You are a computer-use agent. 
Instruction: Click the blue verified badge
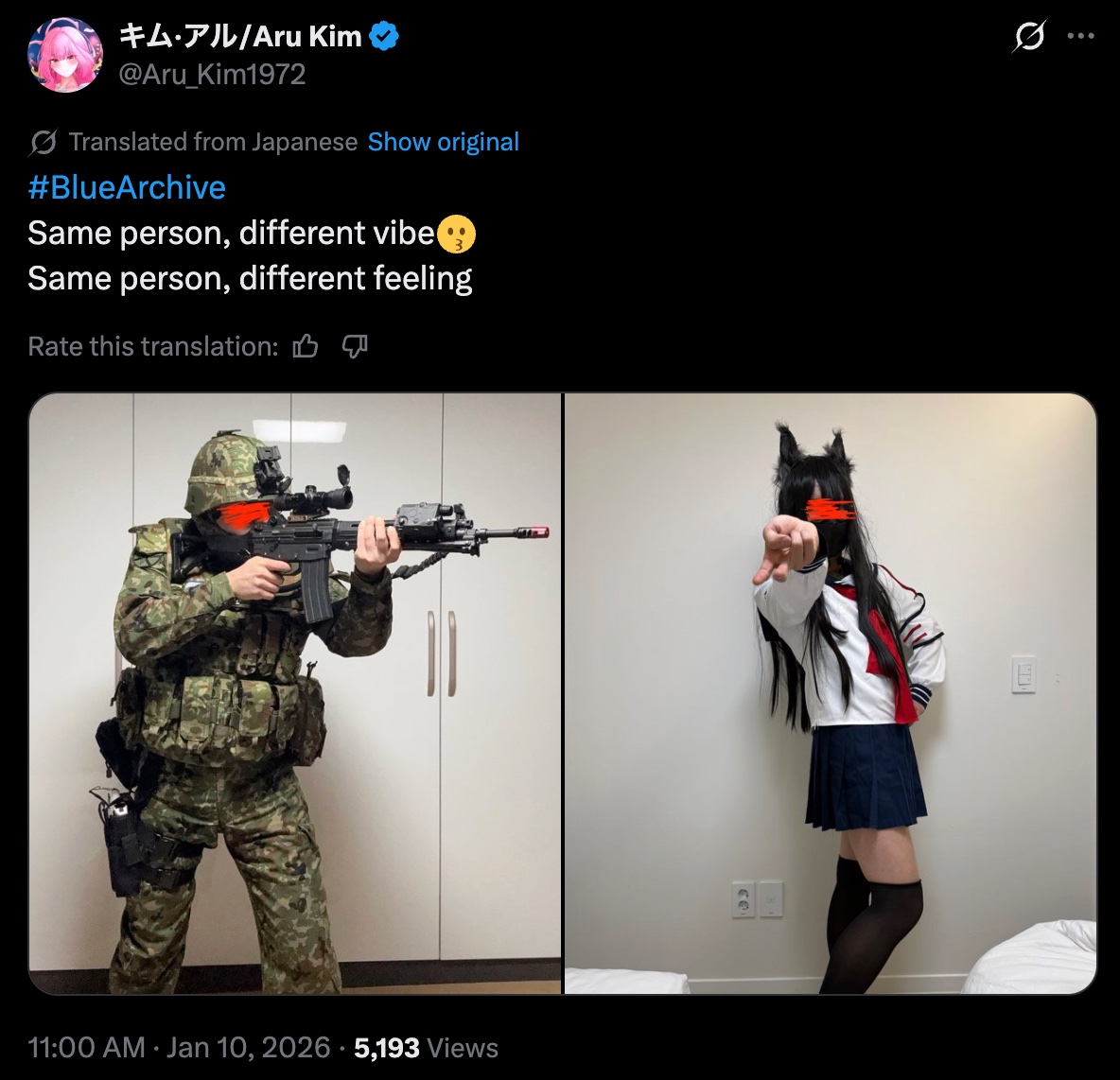click(386, 37)
